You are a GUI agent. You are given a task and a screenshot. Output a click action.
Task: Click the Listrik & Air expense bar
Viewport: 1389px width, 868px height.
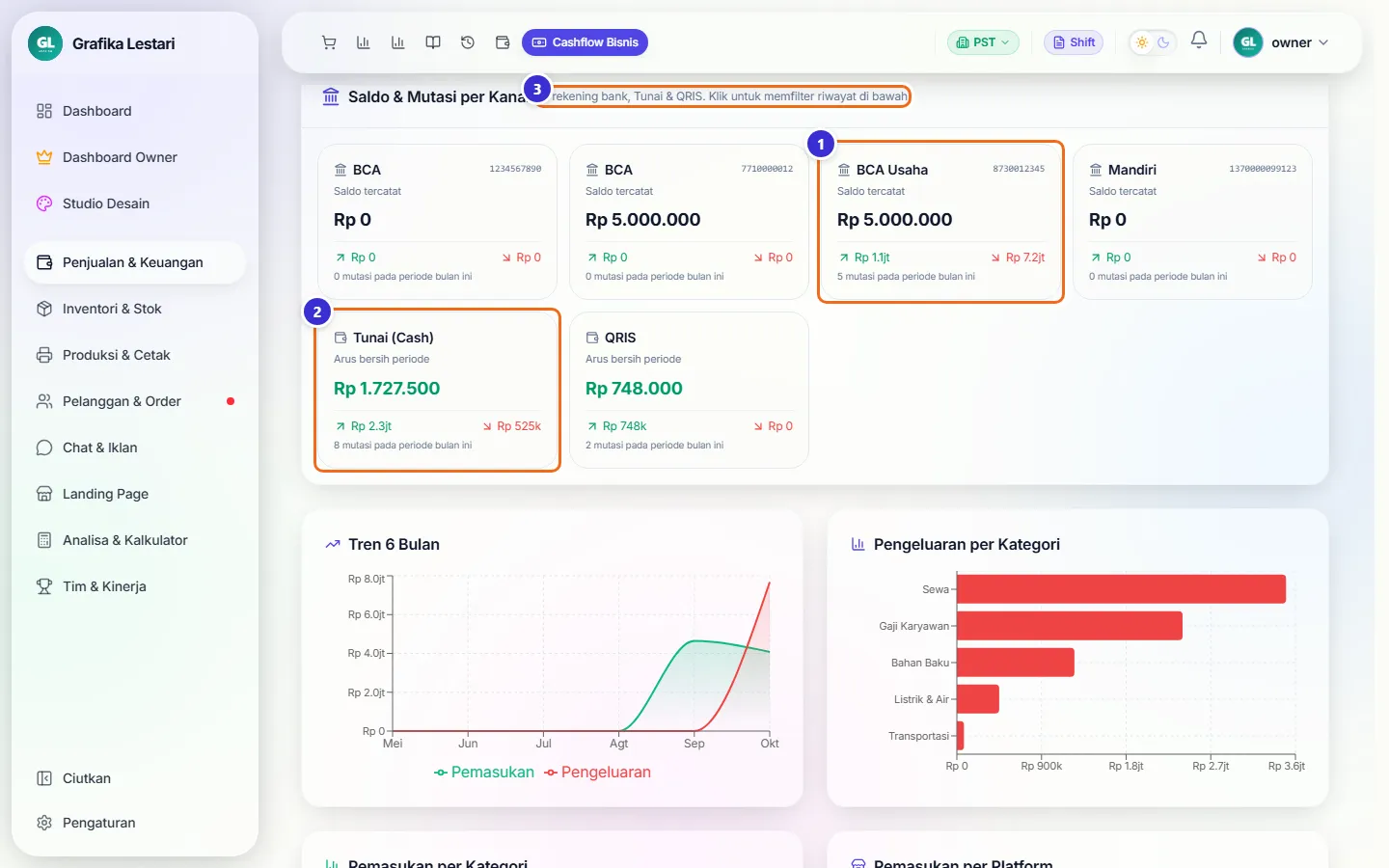(977, 699)
